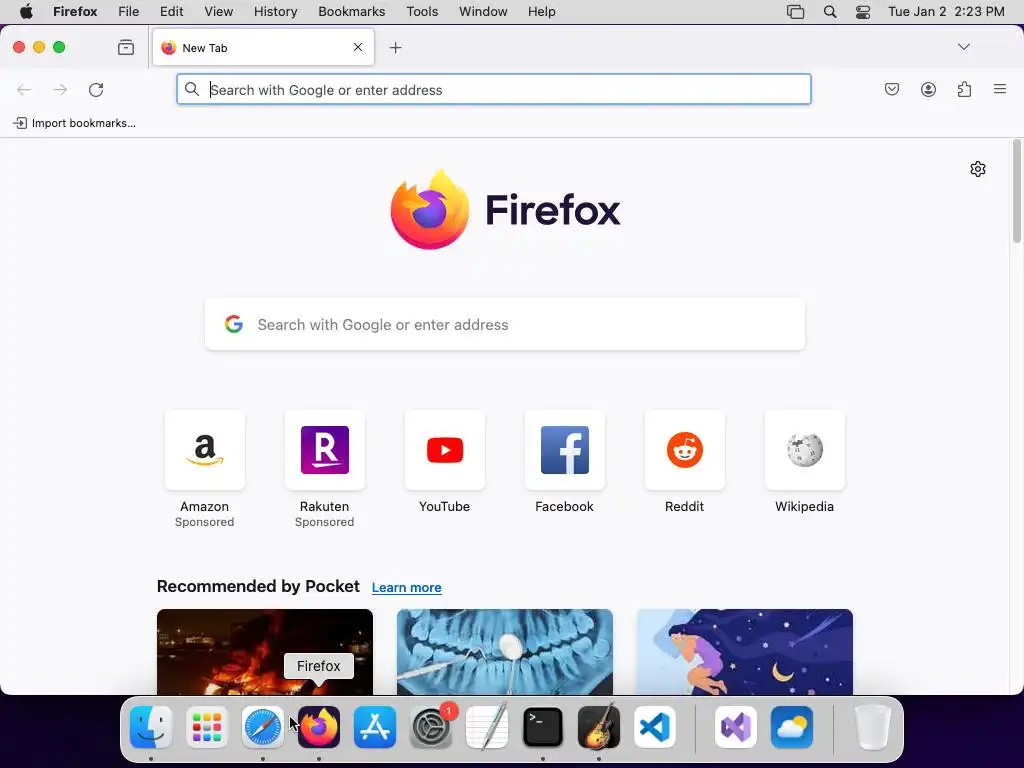Open the Pocket story with fire image
The width and height of the screenshot is (1024, 768).
click(x=264, y=652)
